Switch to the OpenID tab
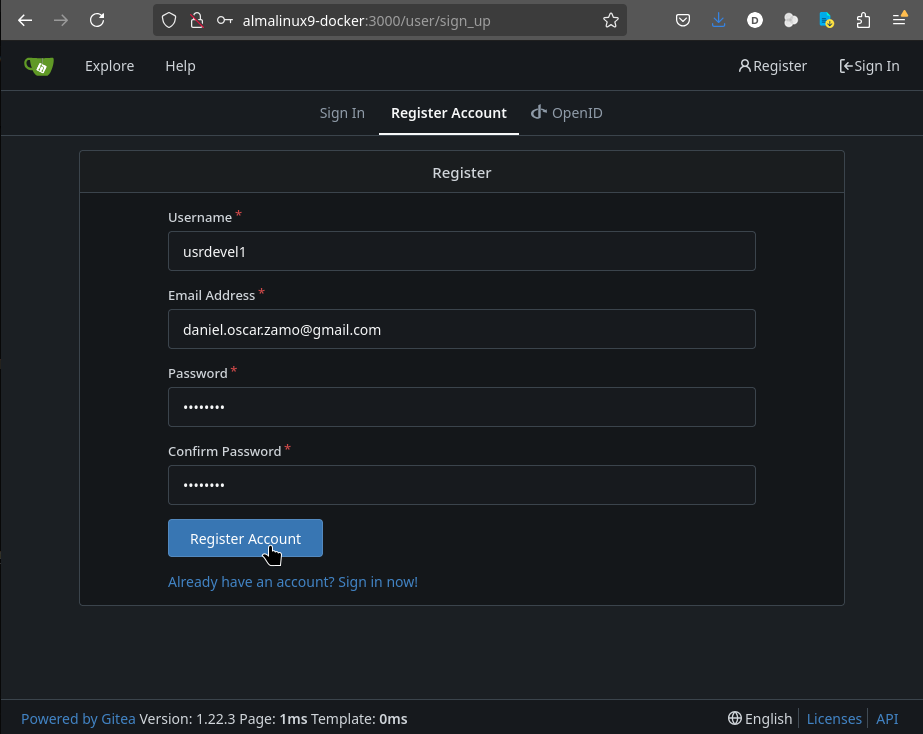Viewport: 923px width, 734px height. pyautogui.click(x=567, y=113)
